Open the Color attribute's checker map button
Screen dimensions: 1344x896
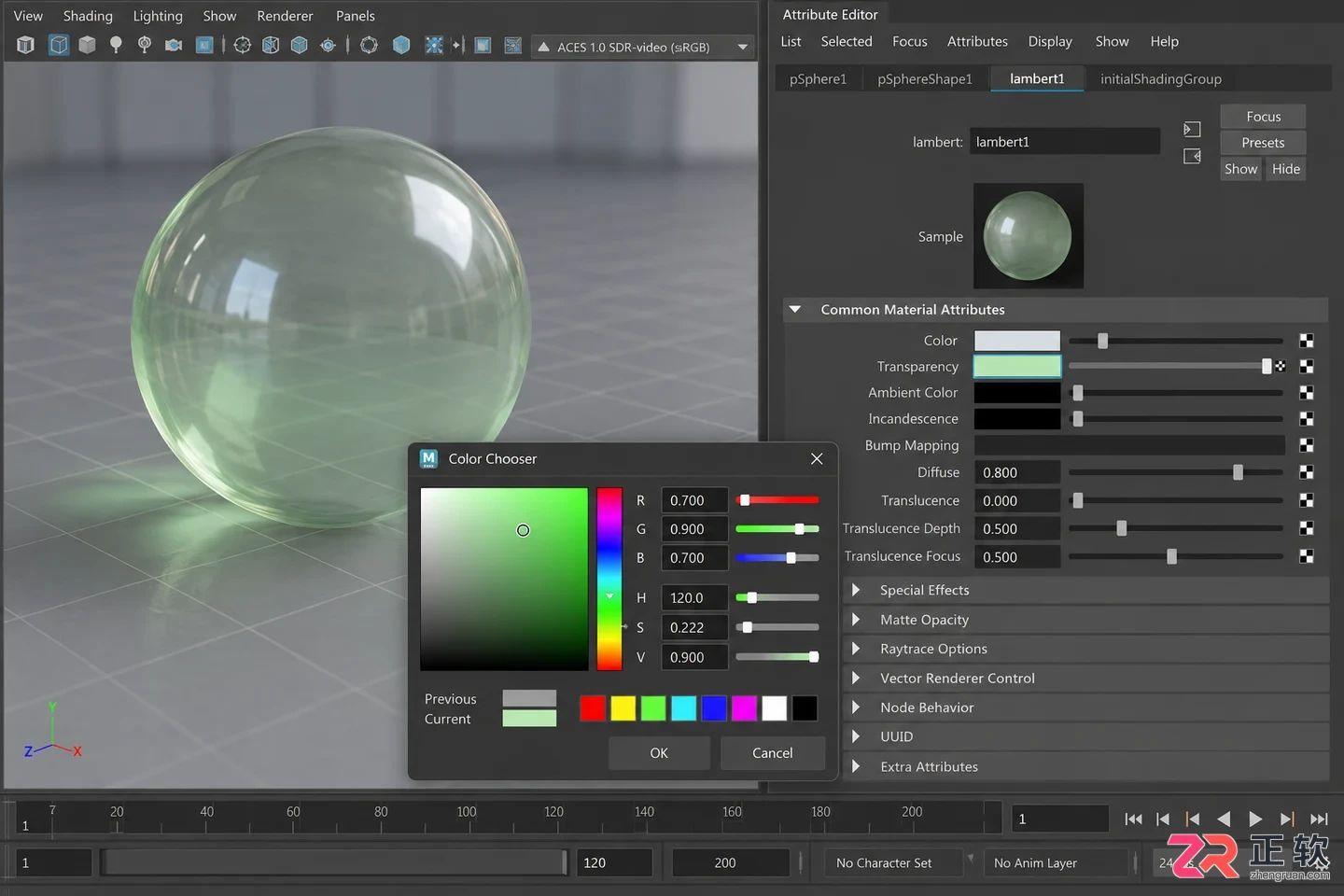(1307, 341)
